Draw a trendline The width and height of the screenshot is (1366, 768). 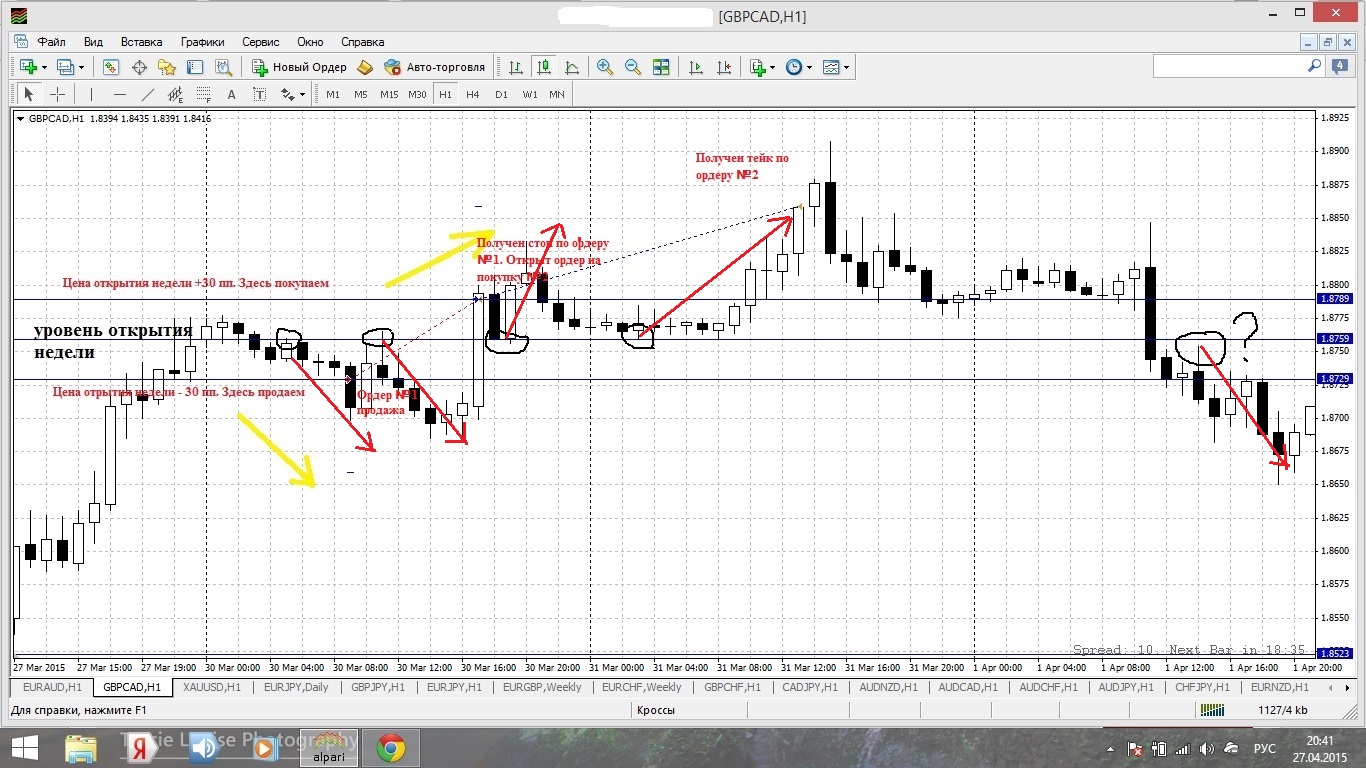147,94
